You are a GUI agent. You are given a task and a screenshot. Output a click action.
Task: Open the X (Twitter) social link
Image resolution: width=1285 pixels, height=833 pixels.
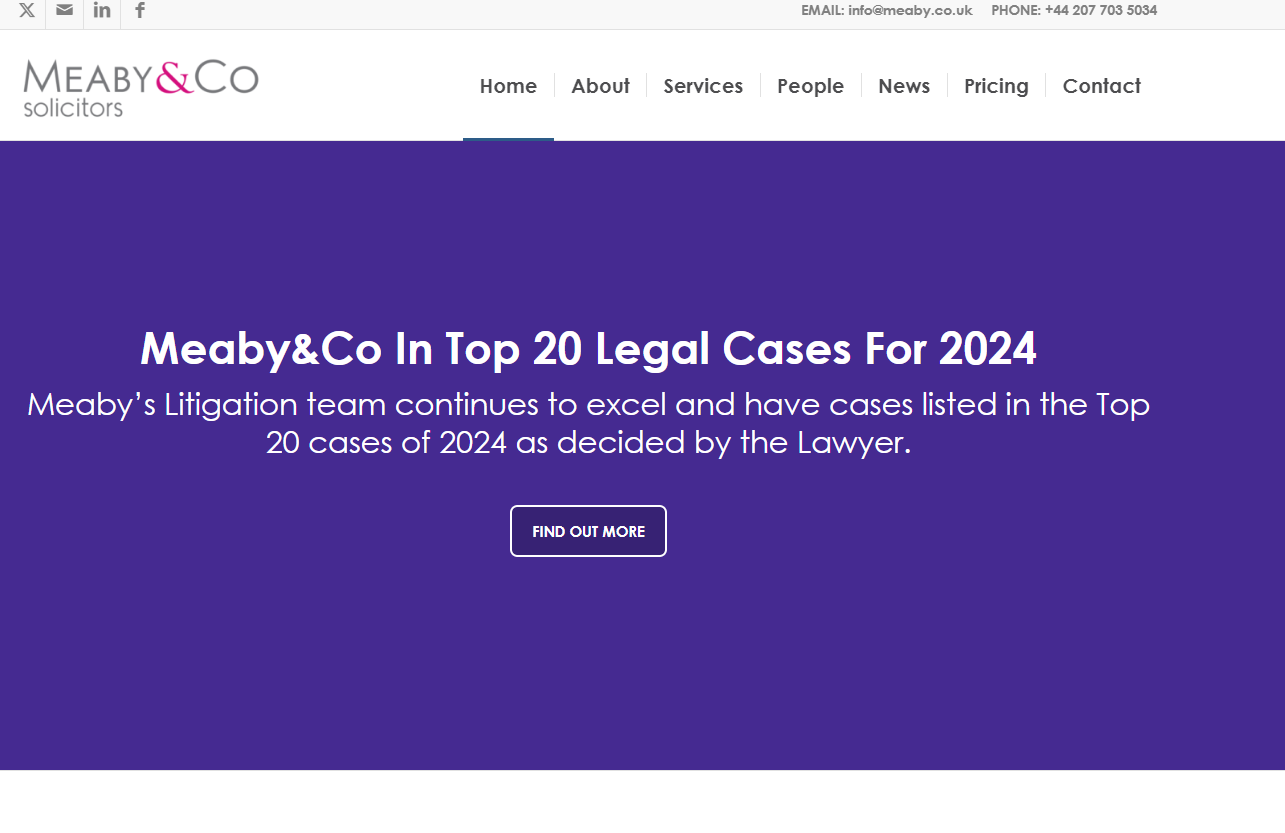click(27, 11)
